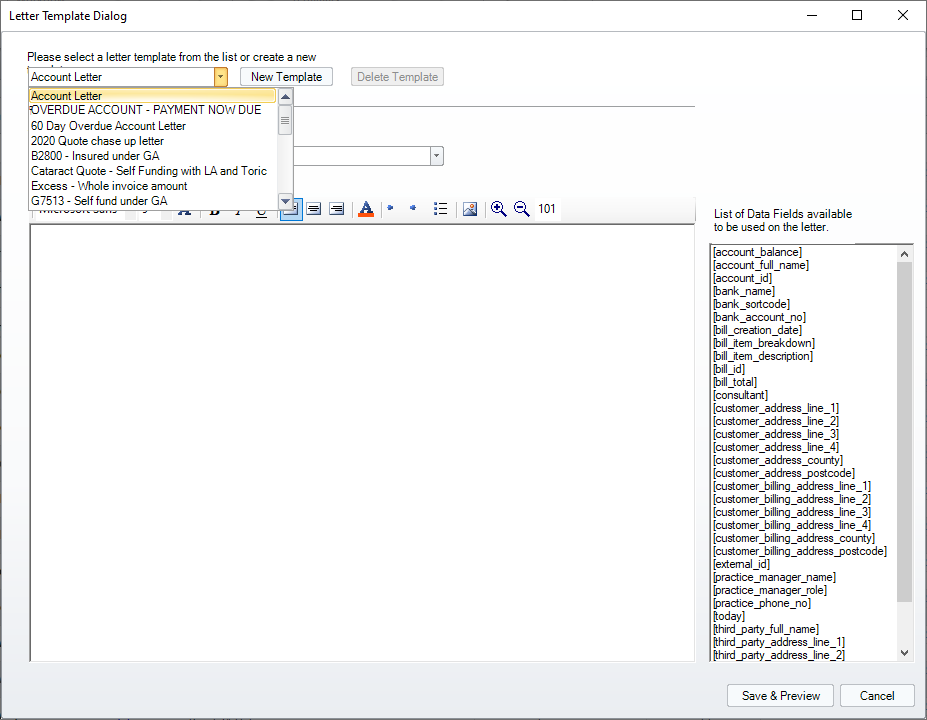This screenshot has width=927, height=720.
Task: Collapse the Account Letter template dropdown
Action: point(220,77)
